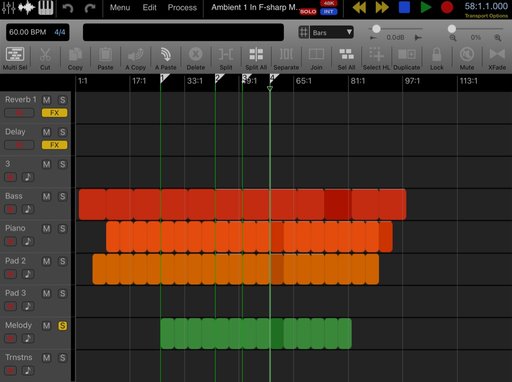Image resolution: width=512 pixels, height=382 pixels.
Task: Toggle the grid snap icon
Action: [x=304, y=32]
